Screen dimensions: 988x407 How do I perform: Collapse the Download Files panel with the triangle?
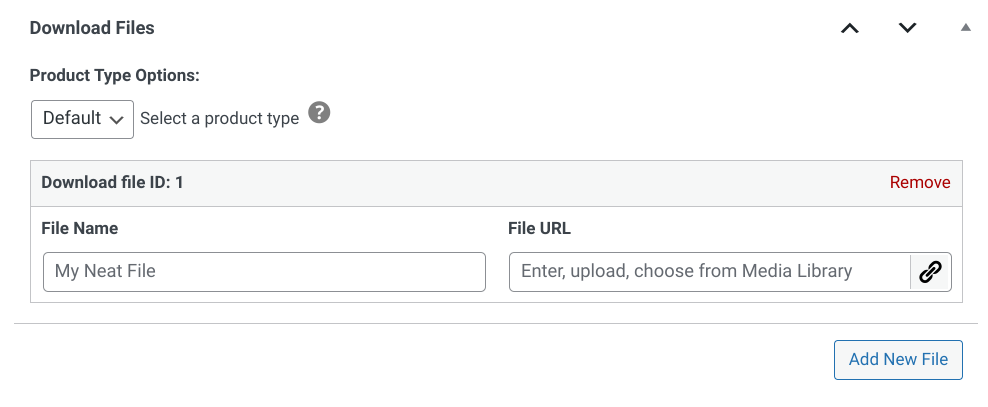(x=965, y=28)
